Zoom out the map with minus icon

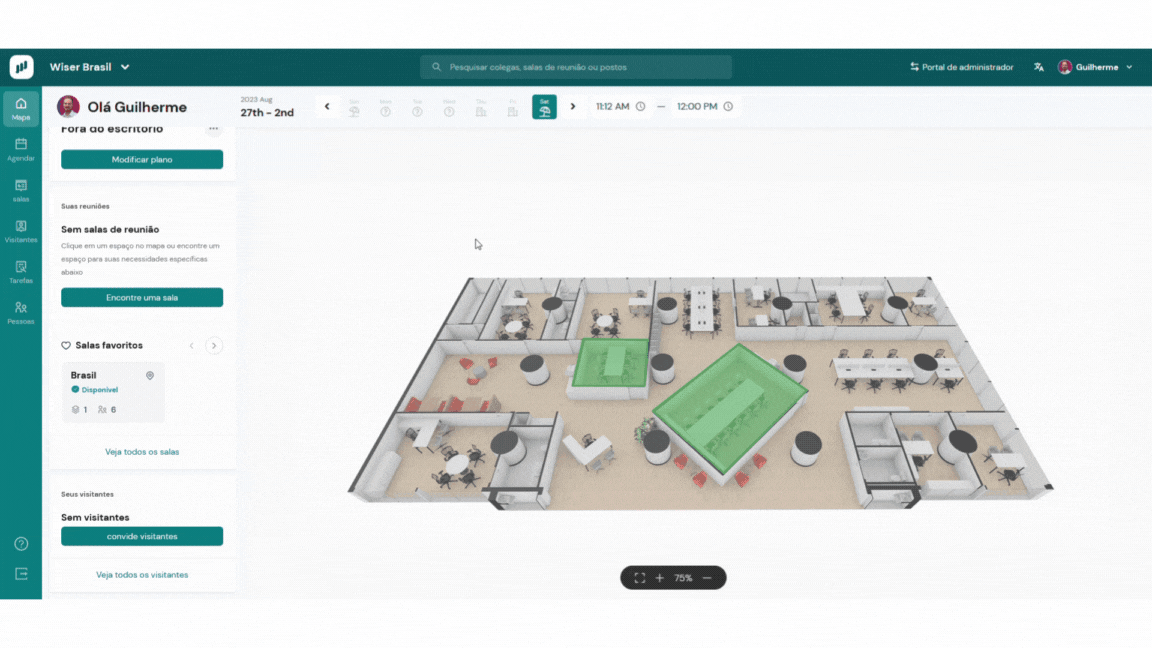(707, 578)
